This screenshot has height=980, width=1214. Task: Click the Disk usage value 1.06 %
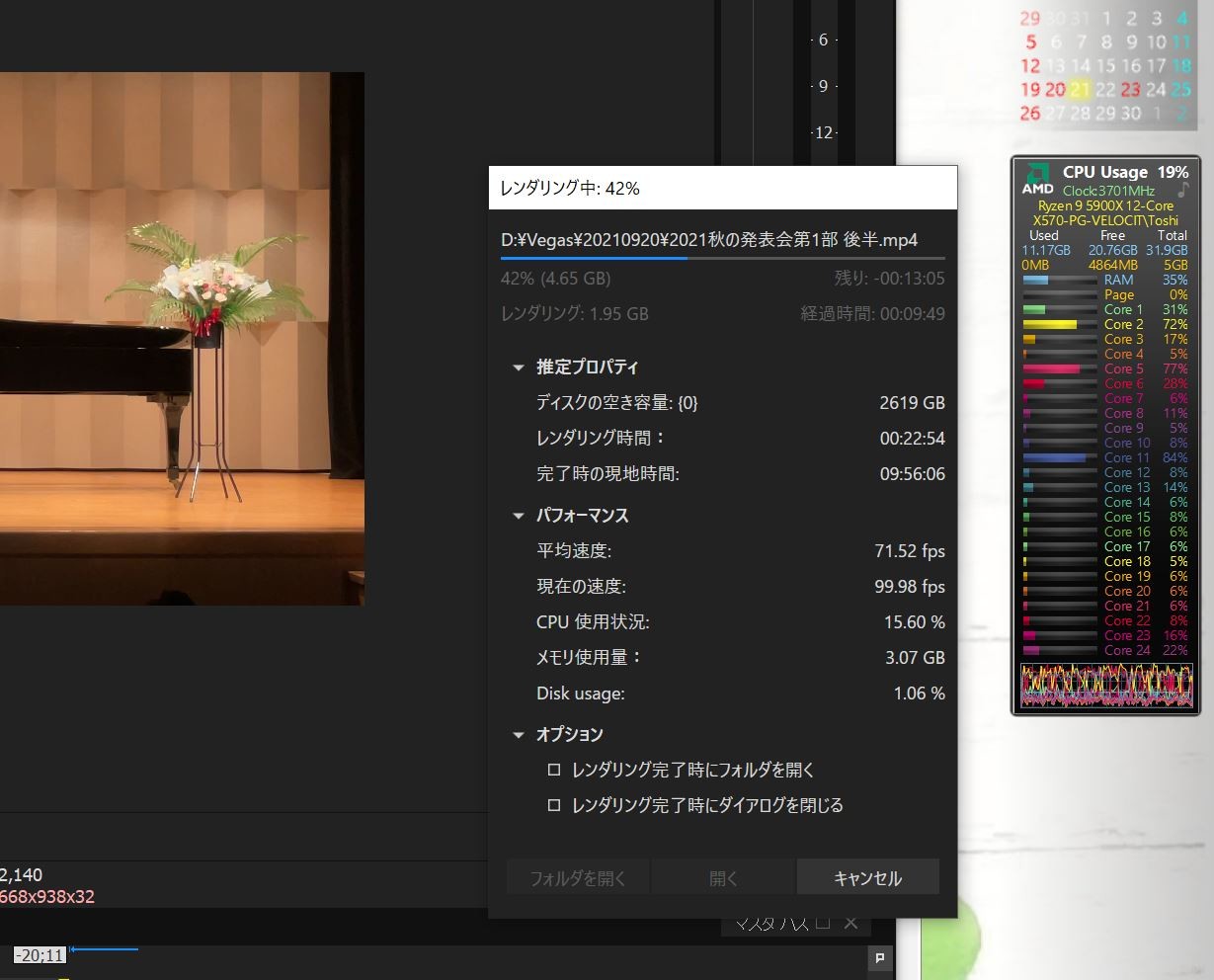[920, 694]
